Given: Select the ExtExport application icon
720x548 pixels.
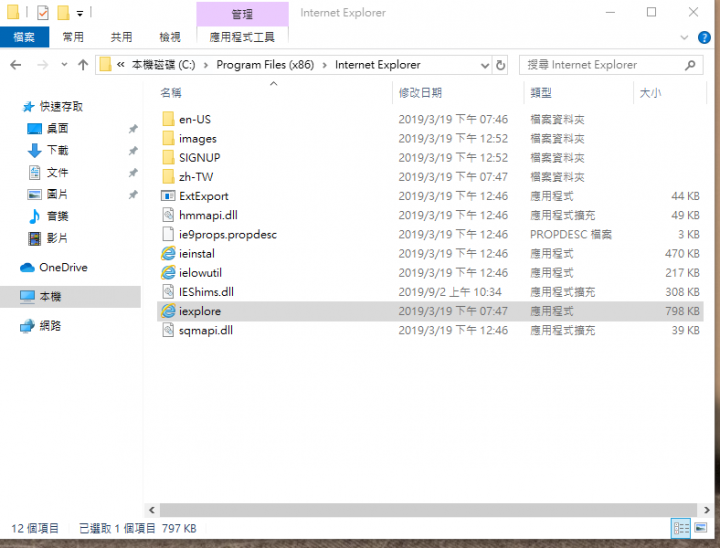Looking at the screenshot, I should (x=168, y=196).
